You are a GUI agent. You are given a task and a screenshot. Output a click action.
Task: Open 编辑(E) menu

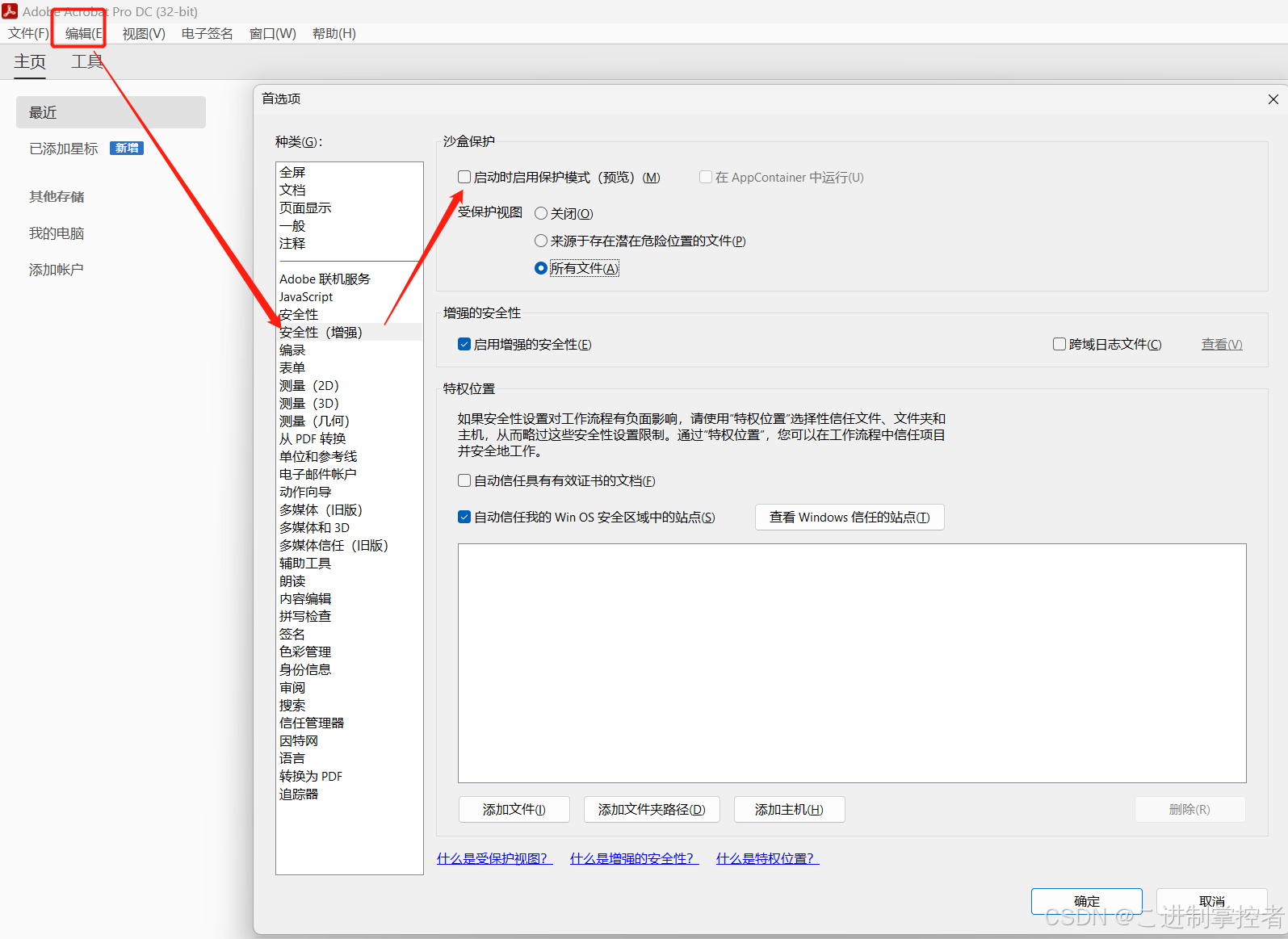(x=83, y=33)
